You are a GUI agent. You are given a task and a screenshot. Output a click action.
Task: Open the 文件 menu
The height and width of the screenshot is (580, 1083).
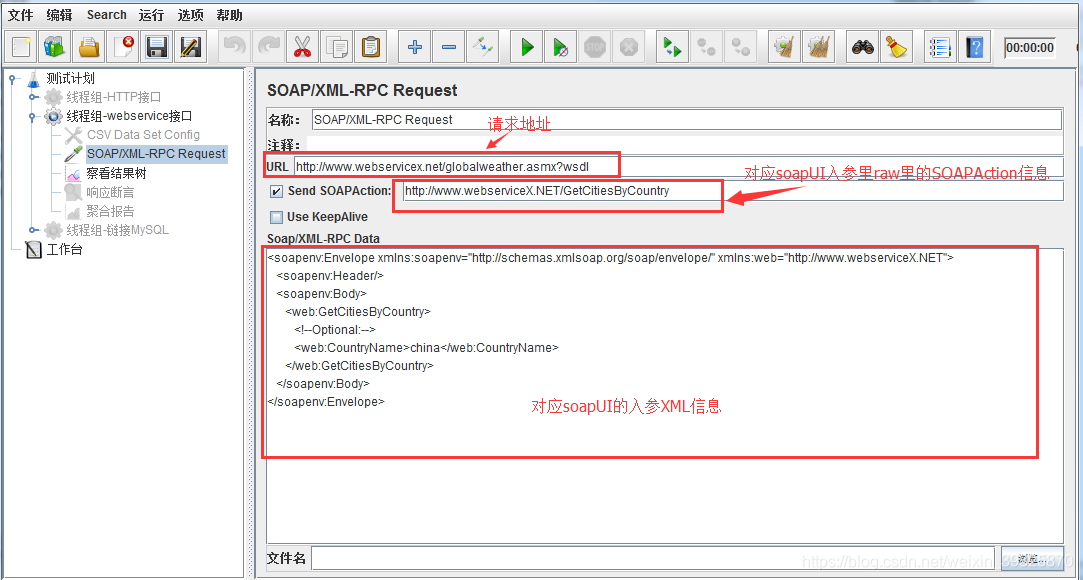click(x=20, y=14)
